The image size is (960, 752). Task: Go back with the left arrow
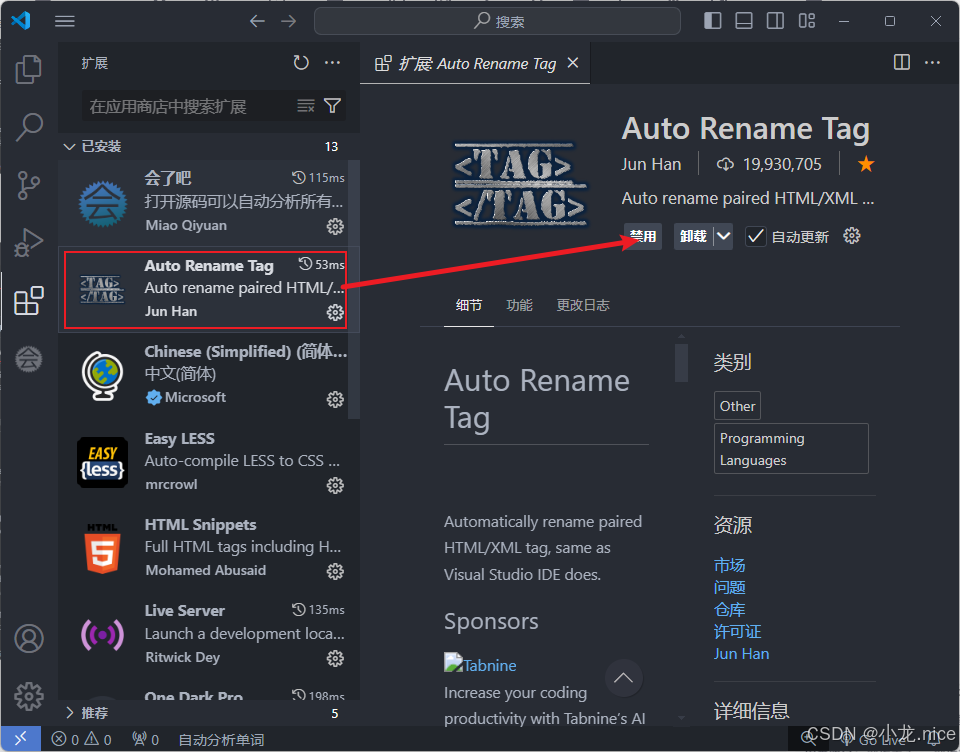(x=257, y=21)
